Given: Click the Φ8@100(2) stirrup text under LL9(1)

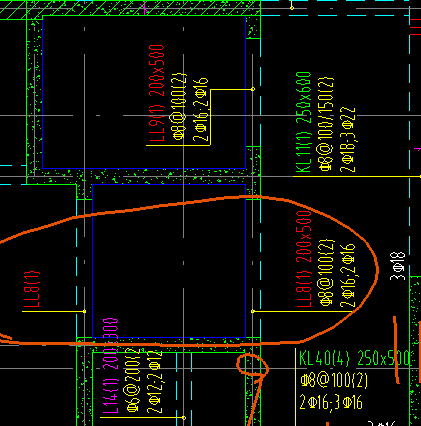Looking at the screenshot, I should [x=179, y=106].
